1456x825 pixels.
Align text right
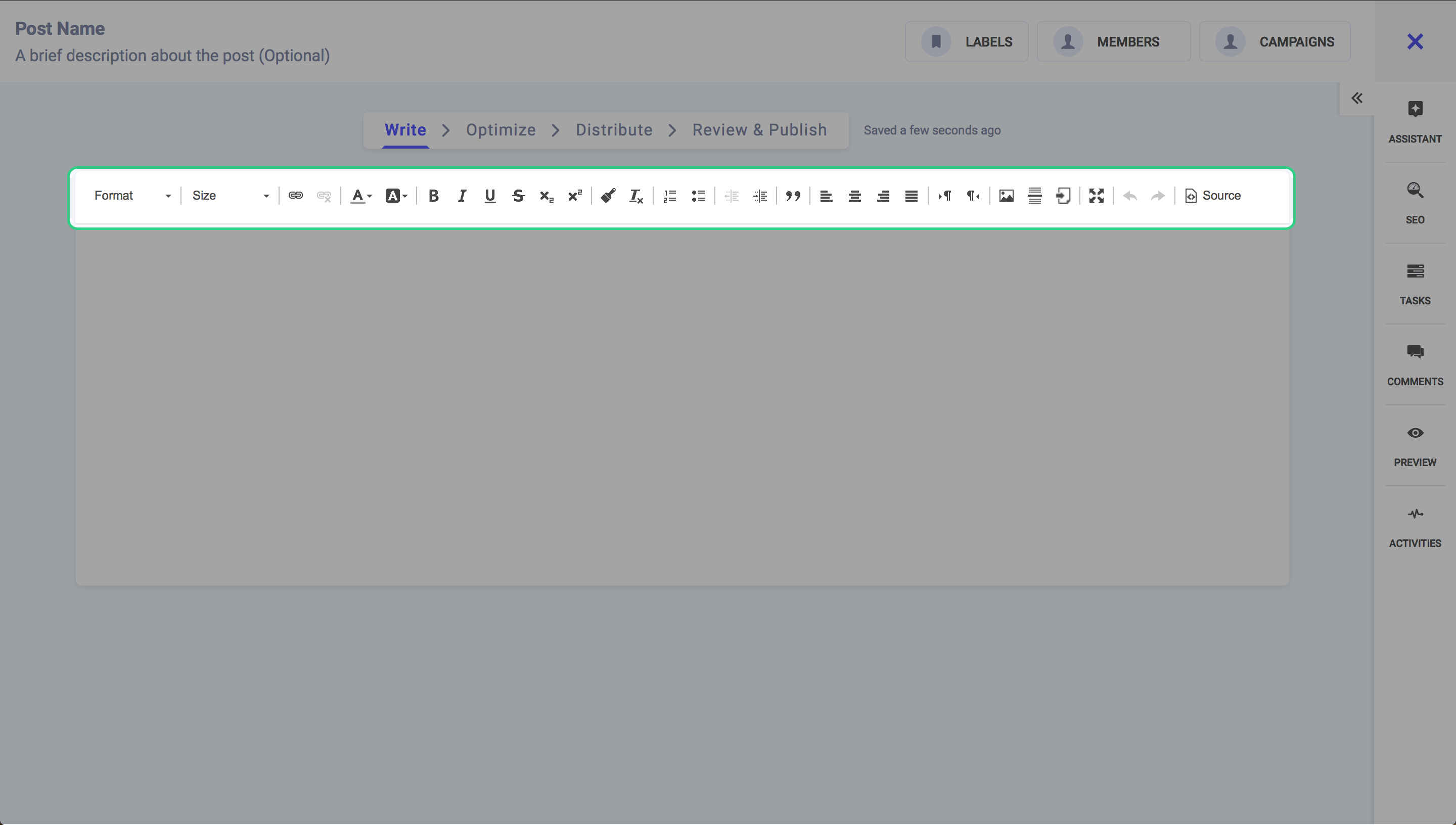[883, 196]
